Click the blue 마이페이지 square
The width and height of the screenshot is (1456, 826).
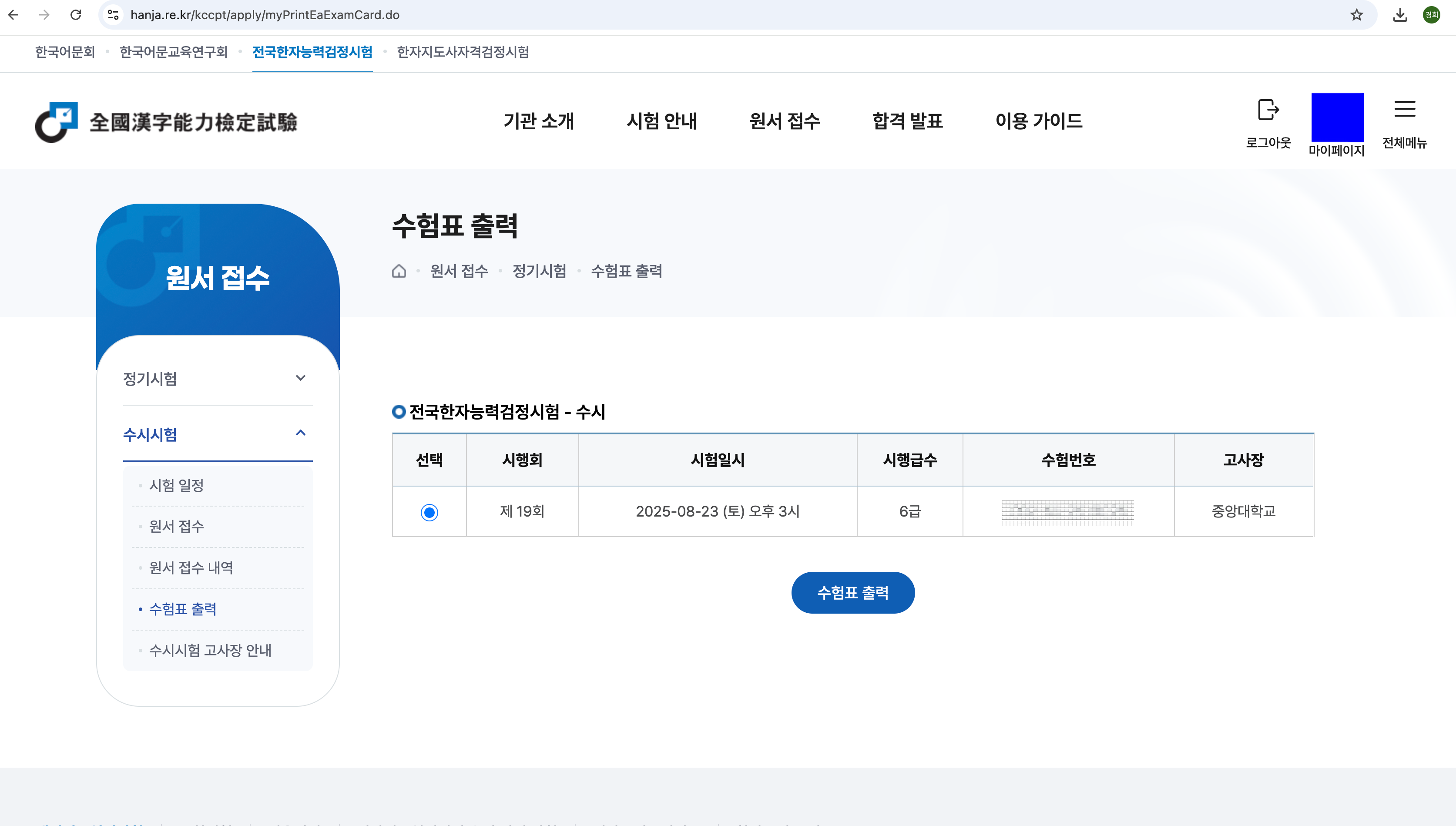point(1337,118)
